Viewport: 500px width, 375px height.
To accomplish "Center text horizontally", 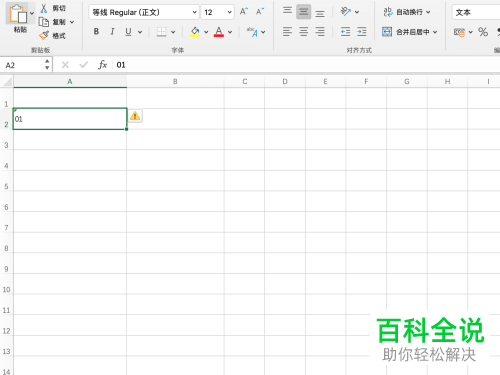I will pyautogui.click(x=304, y=32).
